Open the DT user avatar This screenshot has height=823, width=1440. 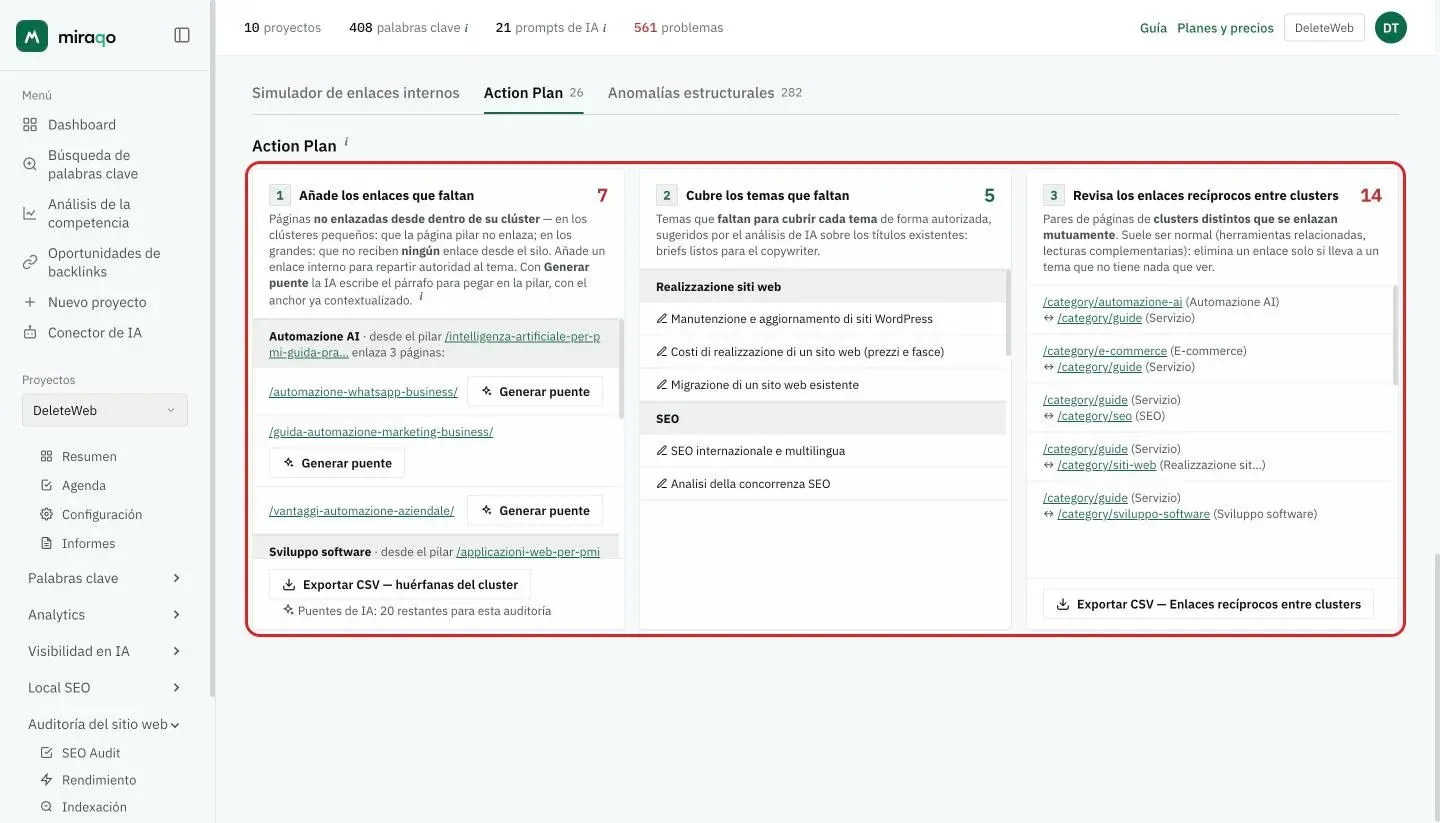point(1390,28)
